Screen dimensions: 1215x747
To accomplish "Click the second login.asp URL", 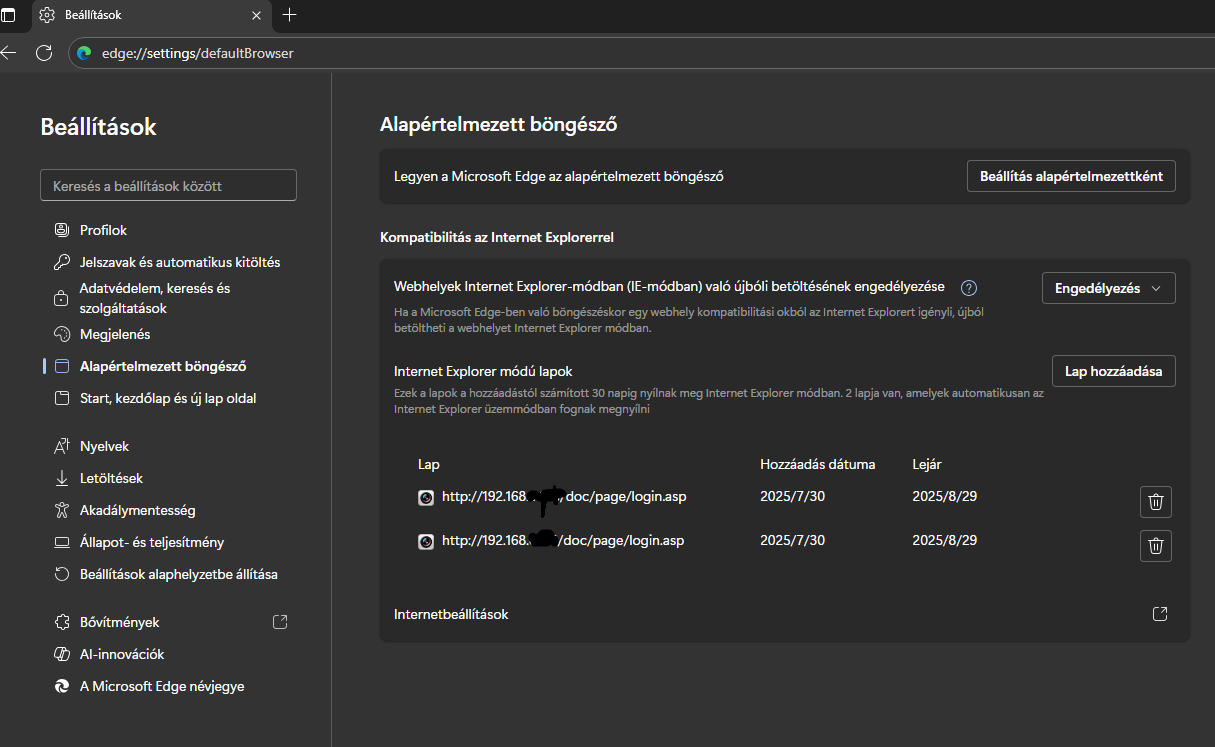I will [x=563, y=540].
